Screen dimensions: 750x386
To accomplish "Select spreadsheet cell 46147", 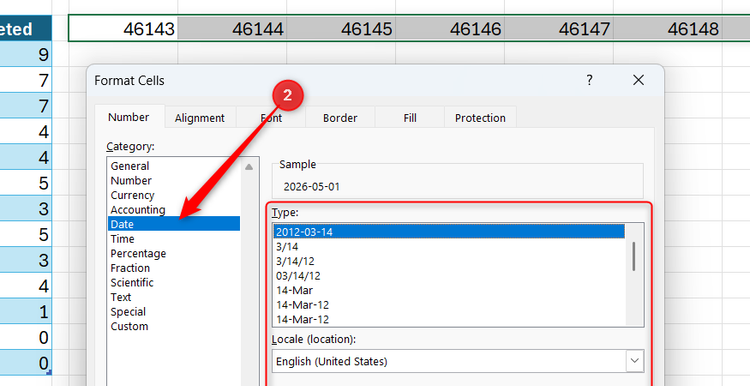I will tap(558, 29).
